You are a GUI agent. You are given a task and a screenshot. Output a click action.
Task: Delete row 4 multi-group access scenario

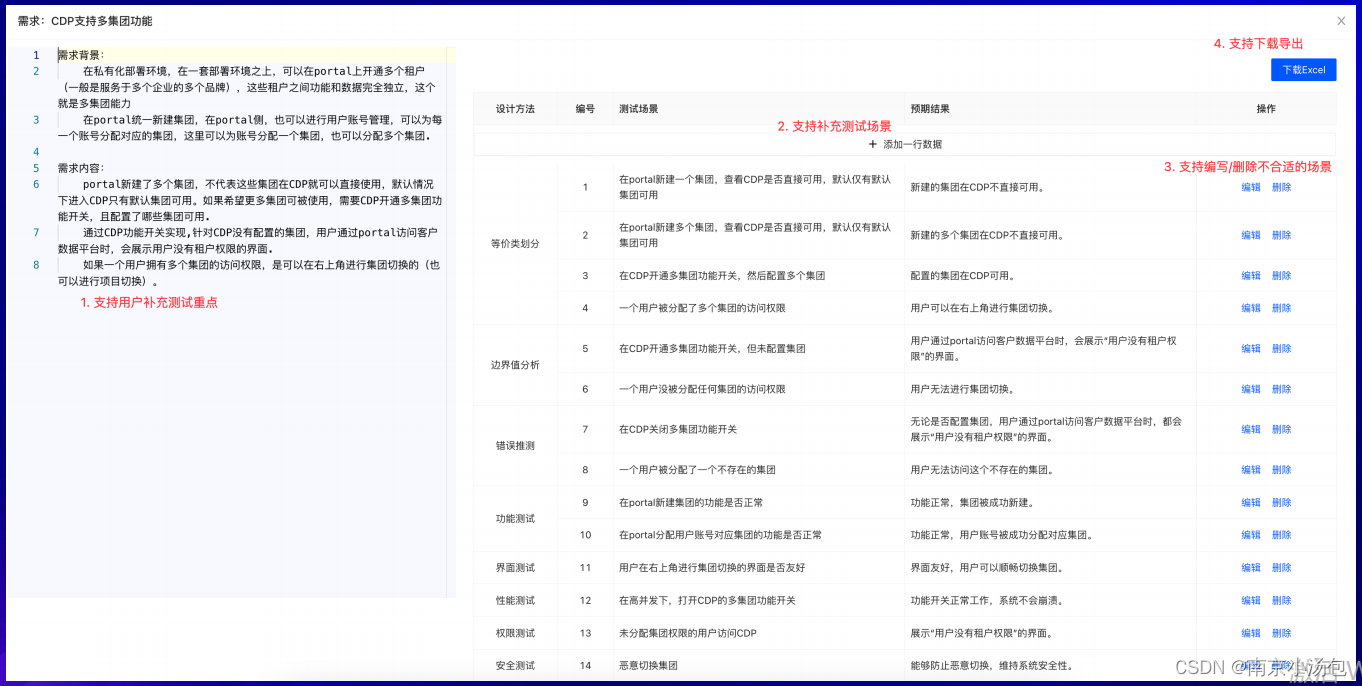pos(1281,308)
